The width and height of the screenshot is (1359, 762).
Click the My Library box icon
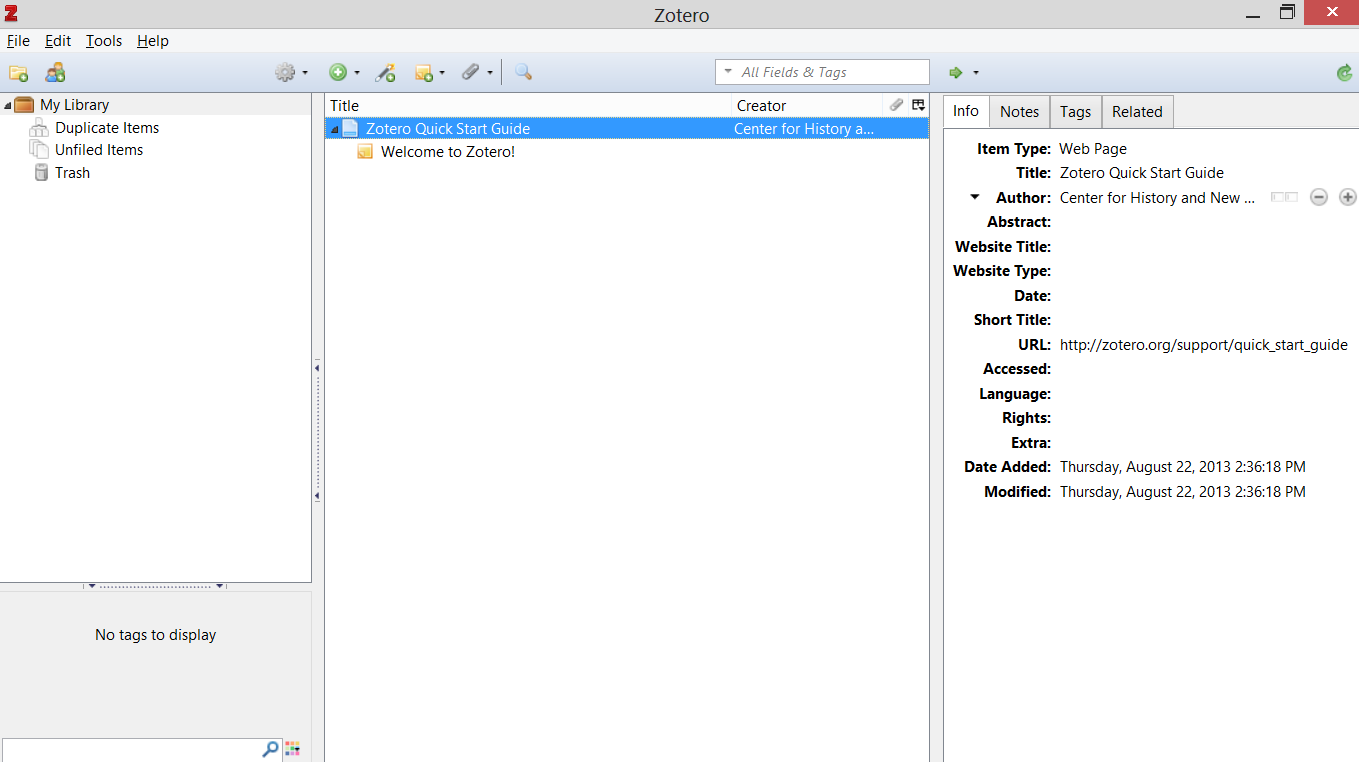click(24, 105)
